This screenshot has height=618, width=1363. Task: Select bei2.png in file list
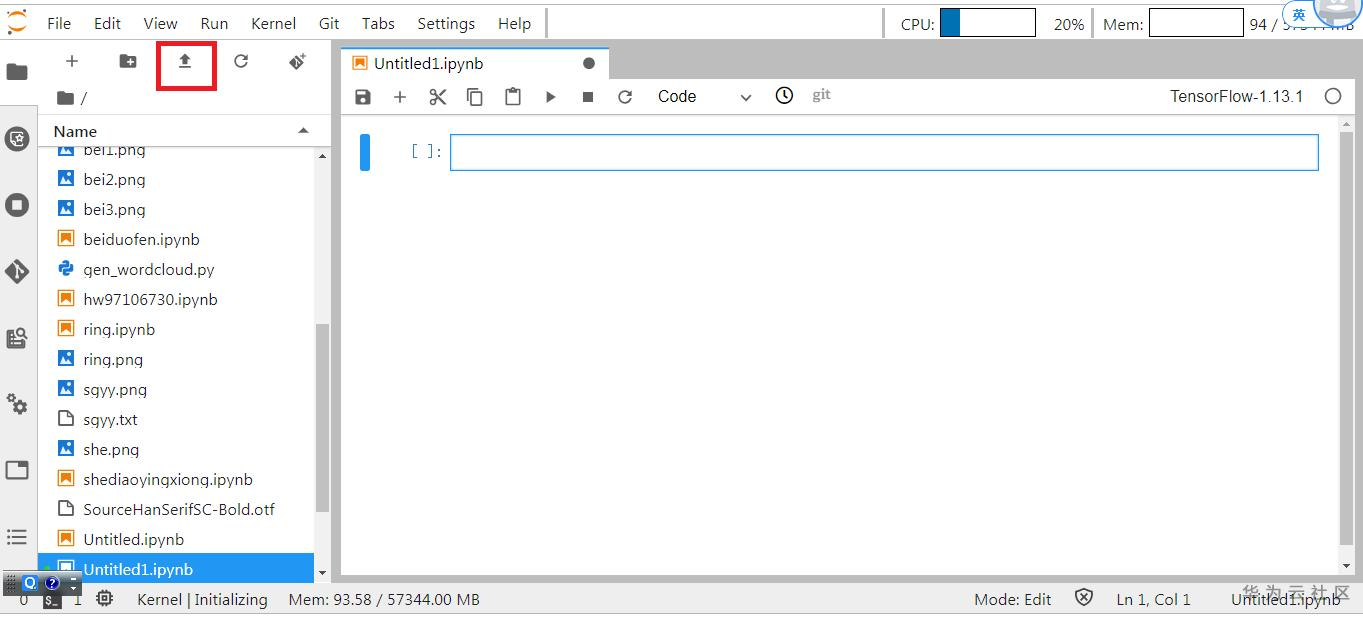click(x=176, y=180)
